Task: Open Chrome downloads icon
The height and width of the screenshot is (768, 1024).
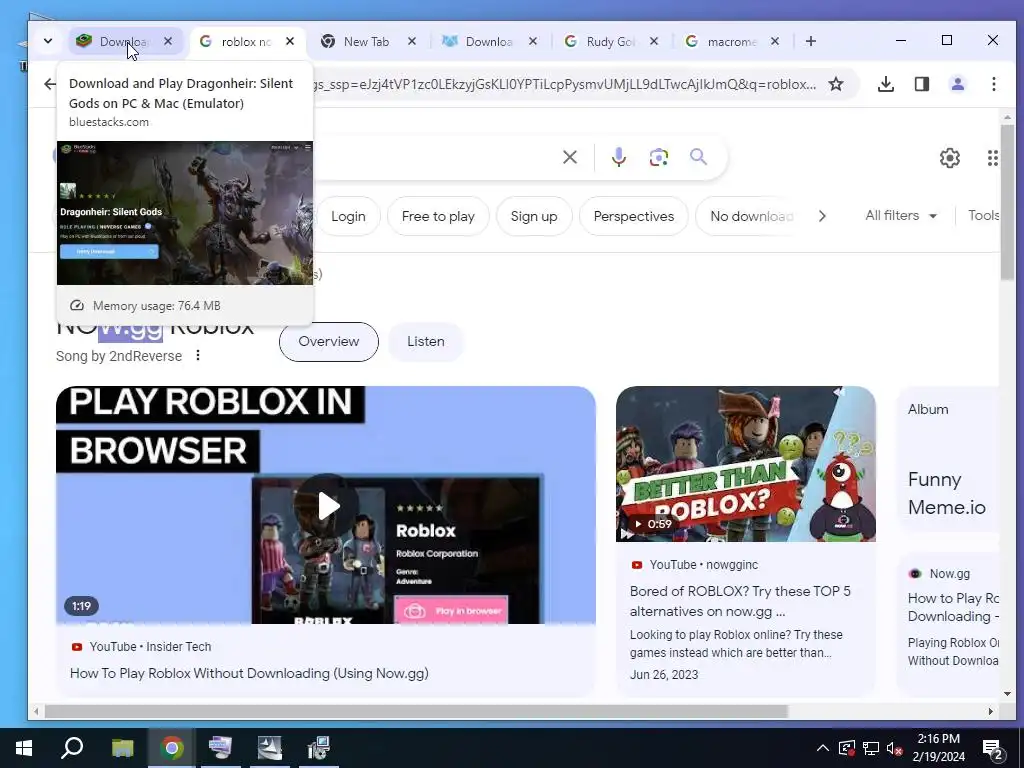Action: [x=886, y=84]
